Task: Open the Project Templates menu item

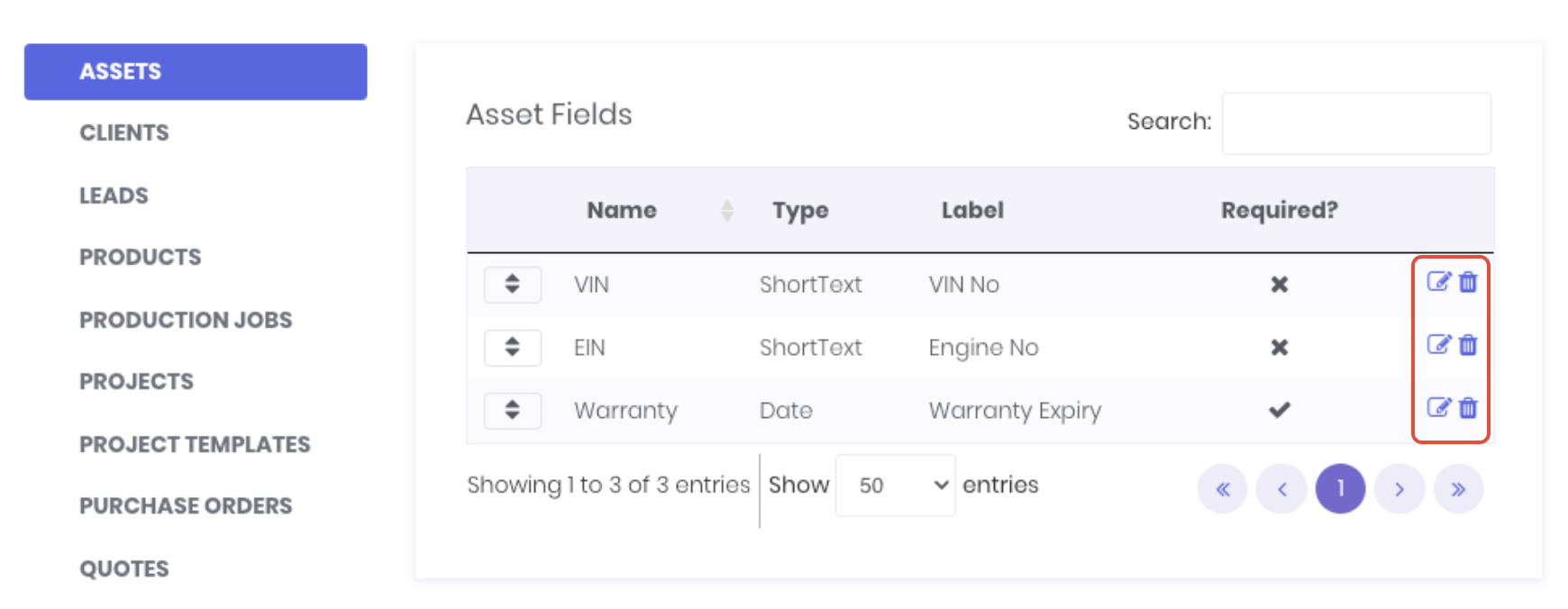Action: coord(195,445)
